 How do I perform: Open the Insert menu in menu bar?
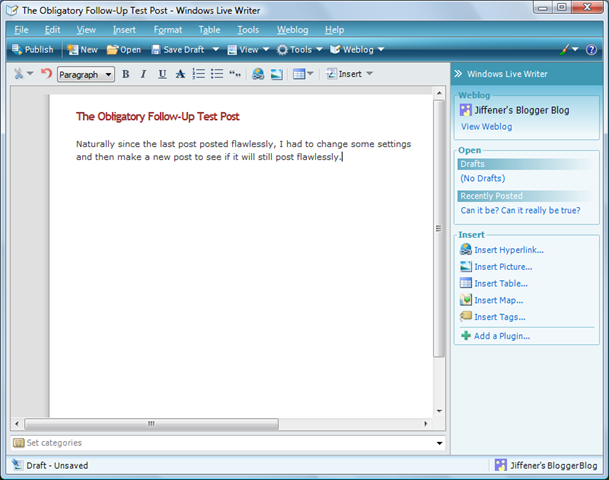tap(124, 30)
